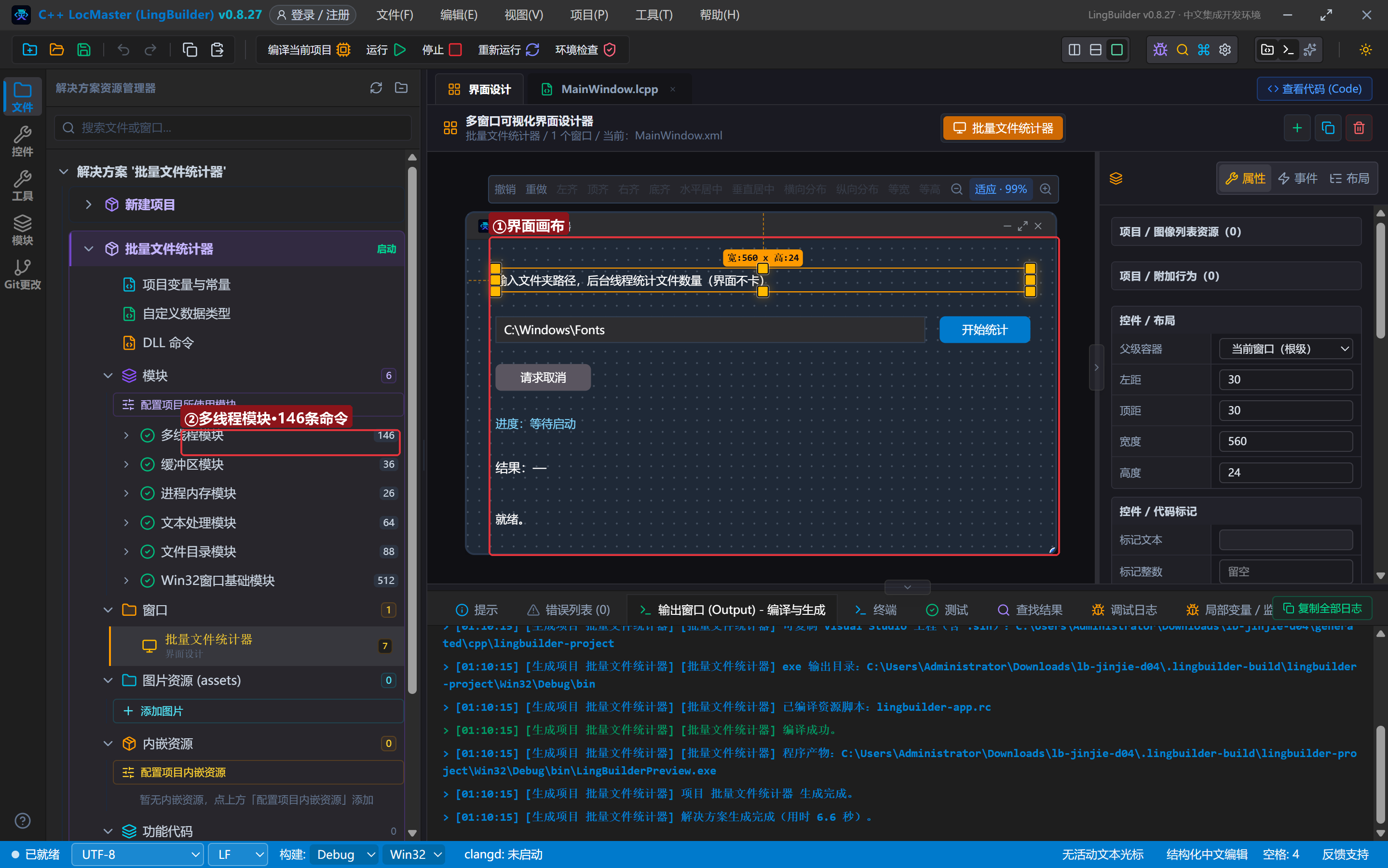Refresh the solution explorer
The height and width of the screenshot is (868, 1388).
[x=376, y=88]
